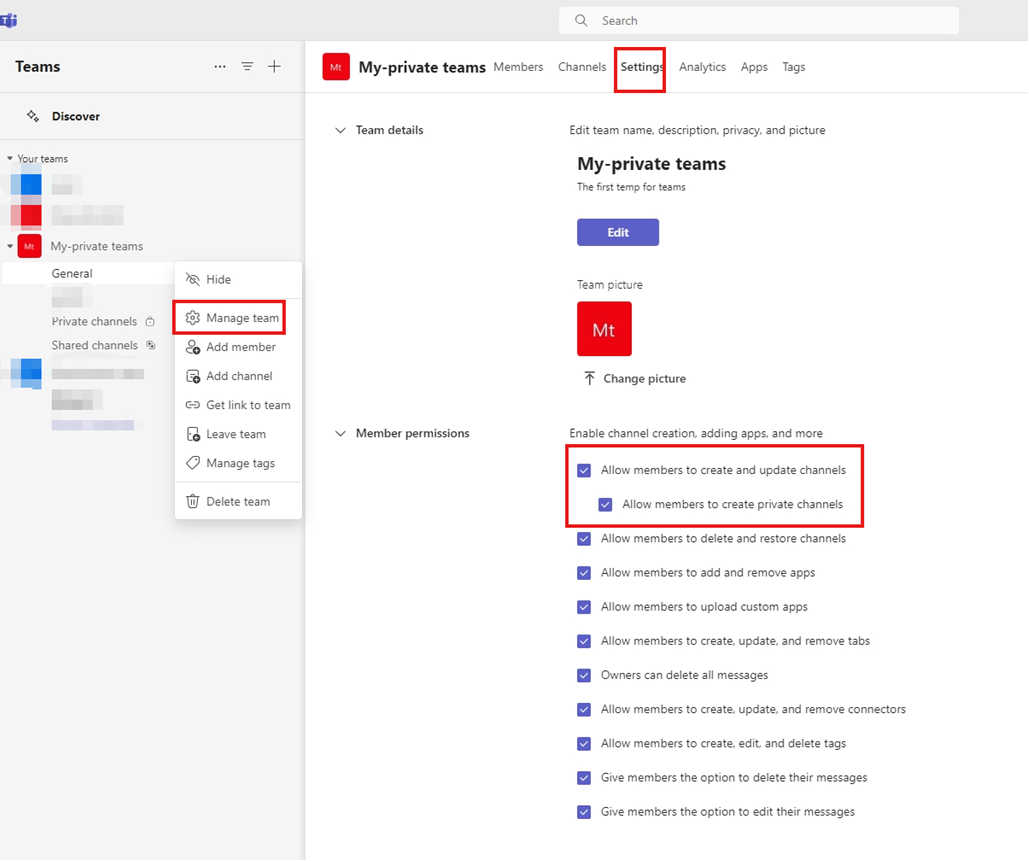Select the General channel
Image resolution: width=1029 pixels, height=861 pixels.
point(88,274)
